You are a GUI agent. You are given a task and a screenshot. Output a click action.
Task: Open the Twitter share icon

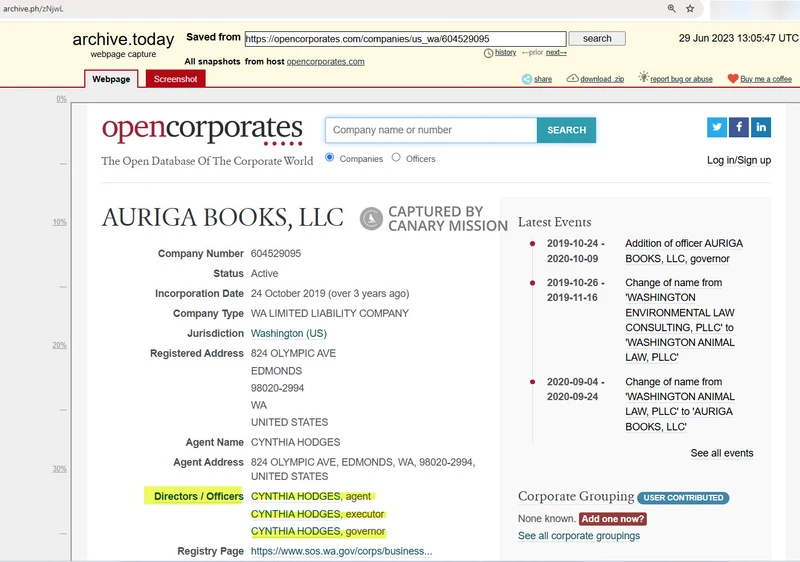coord(717,127)
